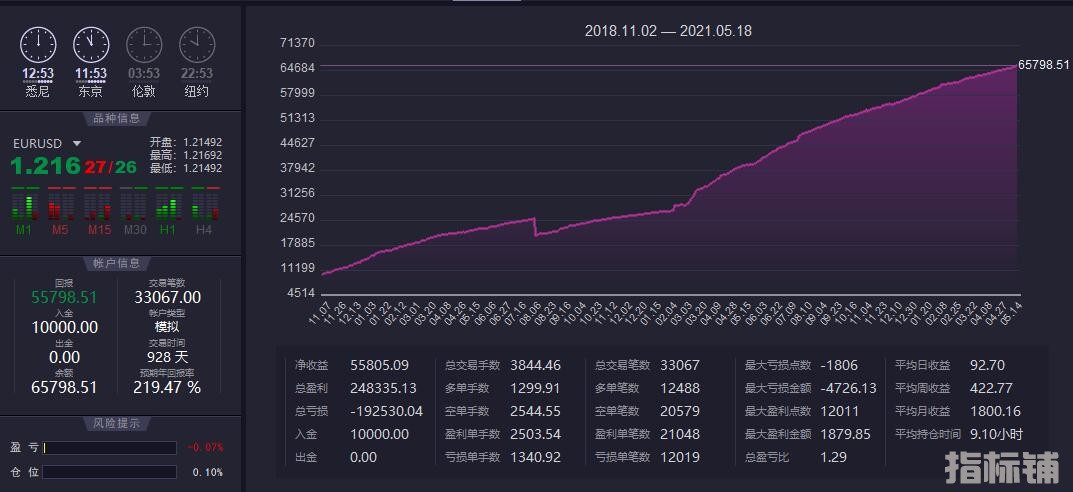The image size is (1073, 492).
Task: Click the 65798.51 end-value chart label
Action: click(1044, 65)
